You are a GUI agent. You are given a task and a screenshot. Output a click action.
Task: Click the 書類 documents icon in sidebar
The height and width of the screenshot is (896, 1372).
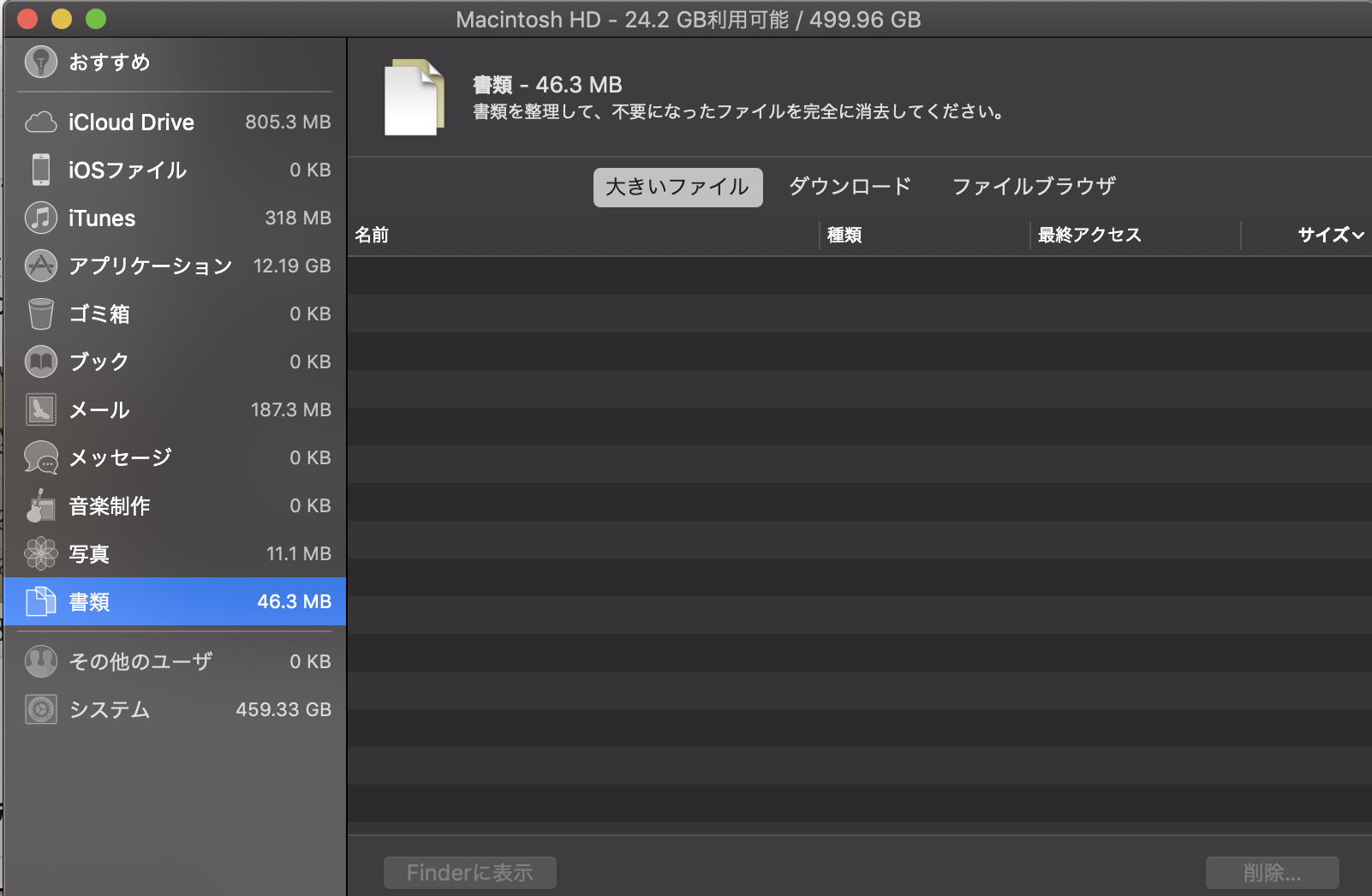[41, 601]
